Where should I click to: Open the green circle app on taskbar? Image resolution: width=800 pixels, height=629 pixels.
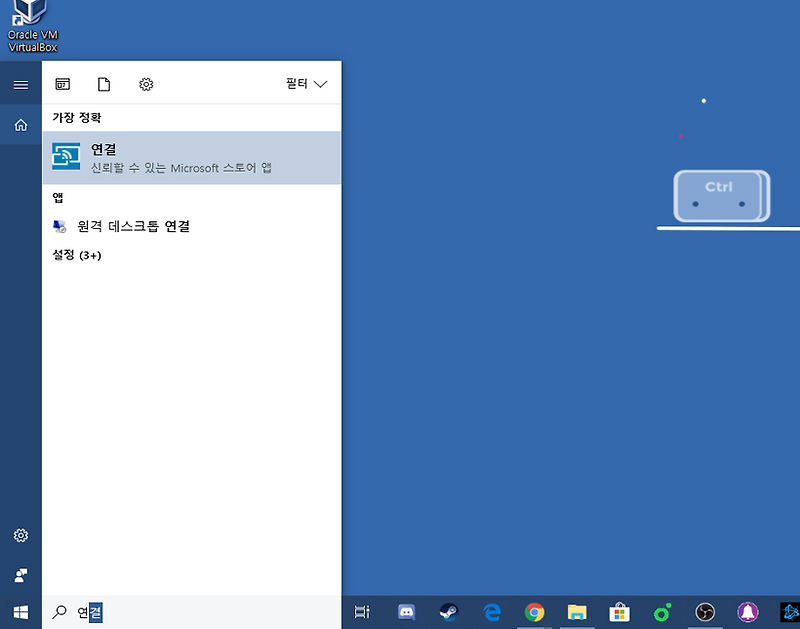[662, 612]
